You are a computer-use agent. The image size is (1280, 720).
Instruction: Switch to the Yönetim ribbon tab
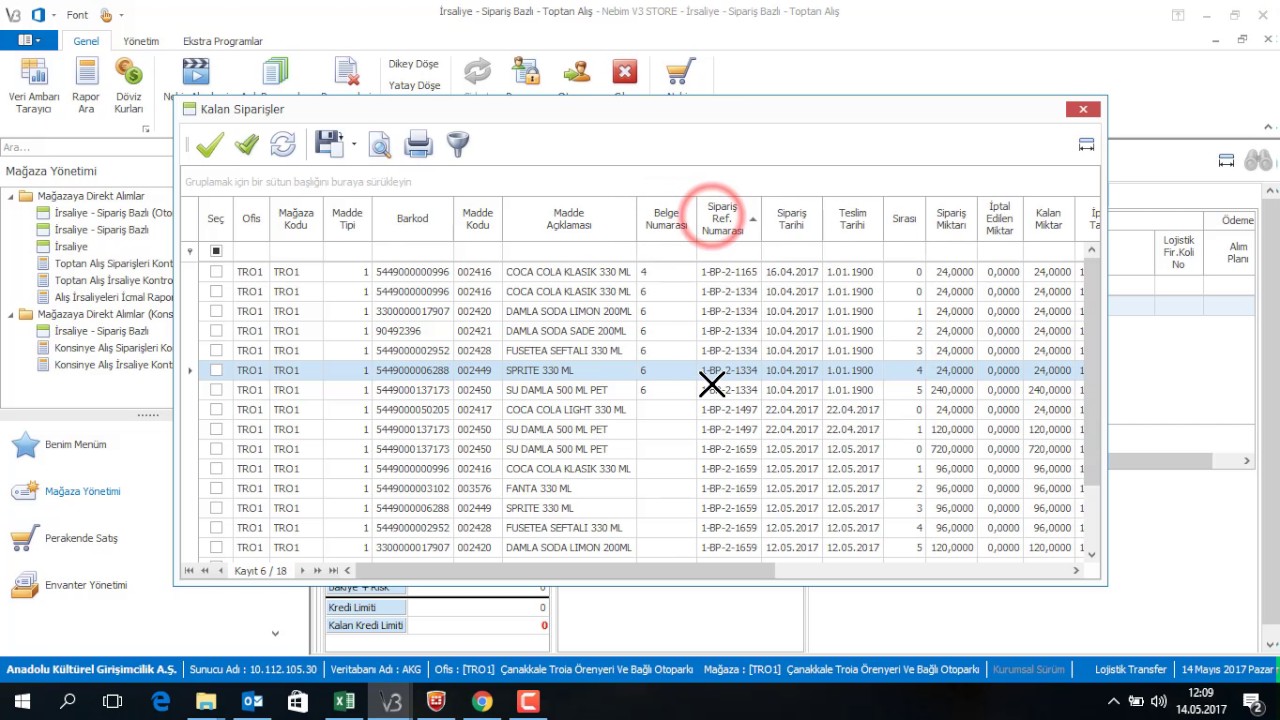[x=141, y=41]
